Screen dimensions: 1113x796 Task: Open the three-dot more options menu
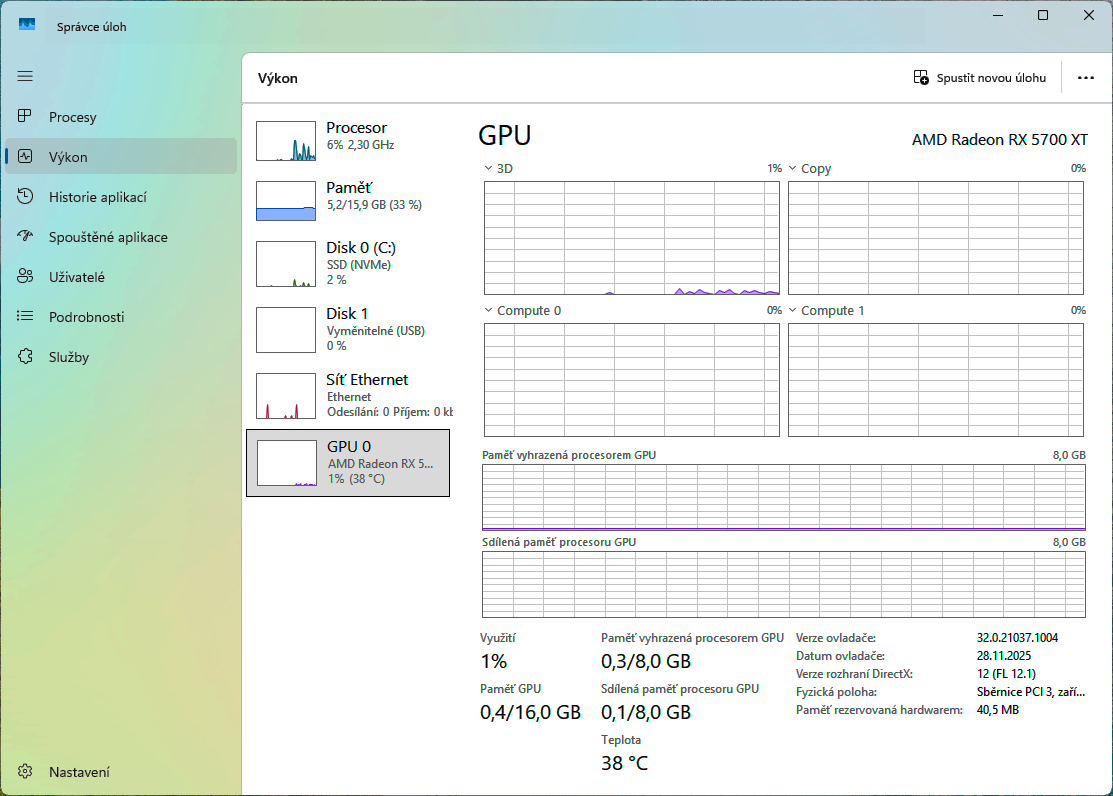(1085, 78)
